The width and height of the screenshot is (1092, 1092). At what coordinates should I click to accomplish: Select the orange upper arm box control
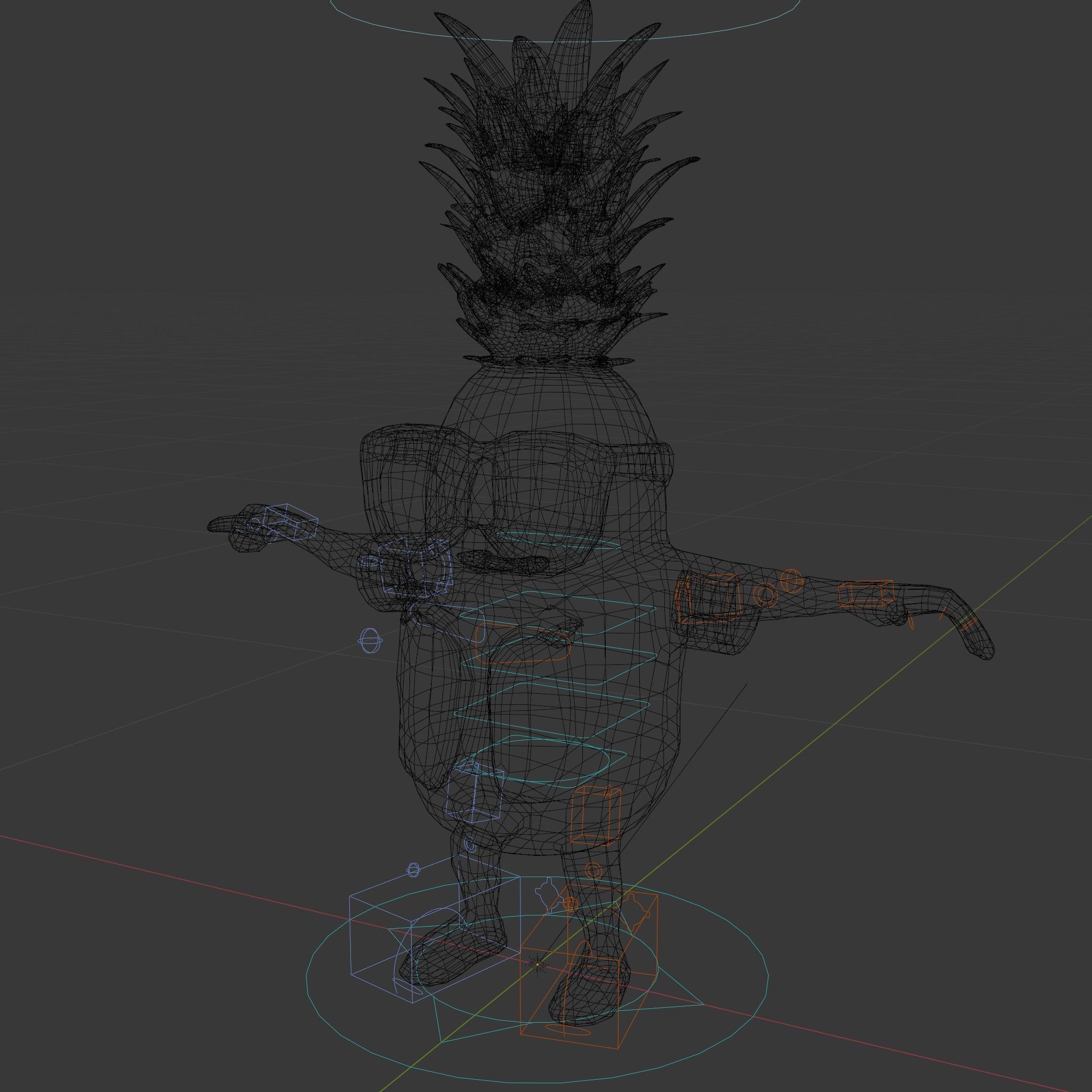coord(709,599)
